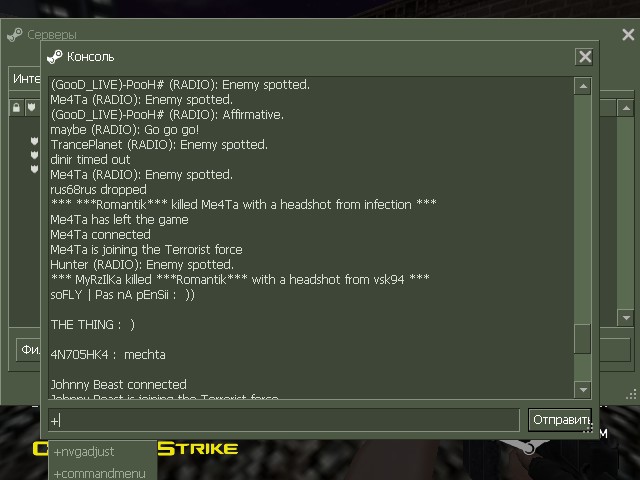The width and height of the screenshot is (640, 480).
Task: Click inside the console command input field
Action: pos(284,420)
